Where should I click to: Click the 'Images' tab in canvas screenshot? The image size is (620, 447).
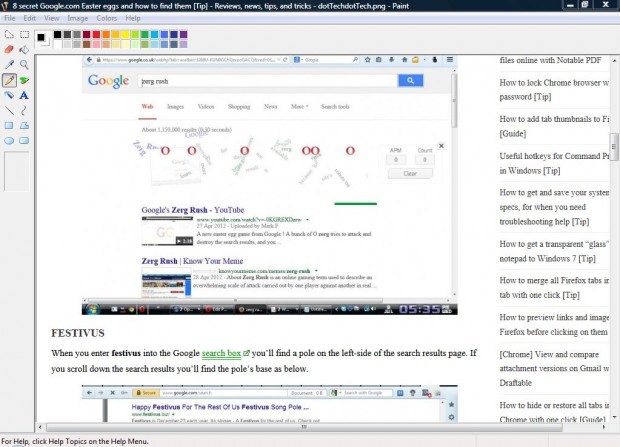pos(175,106)
